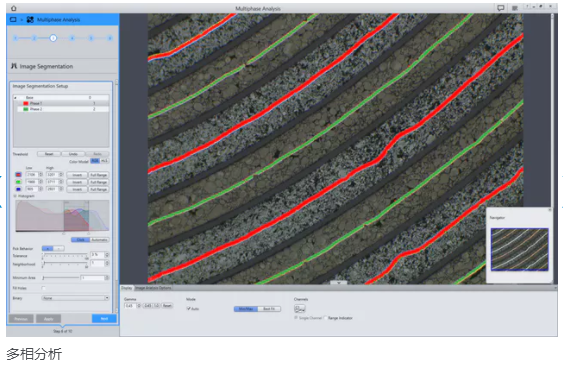Viewport: 563px width, 368px height.
Task: Click the Multiphase Analysis workflow icon
Action: click(x=30, y=20)
